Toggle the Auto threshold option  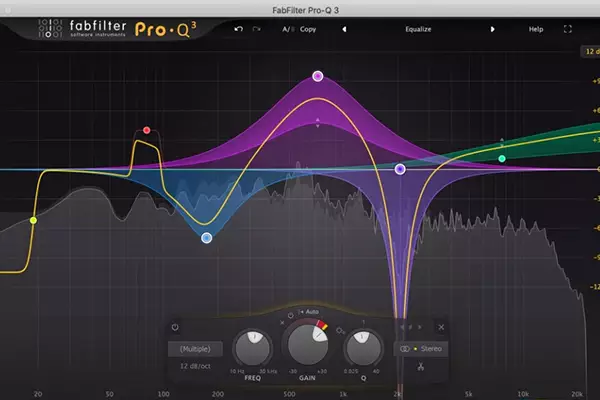(x=308, y=312)
